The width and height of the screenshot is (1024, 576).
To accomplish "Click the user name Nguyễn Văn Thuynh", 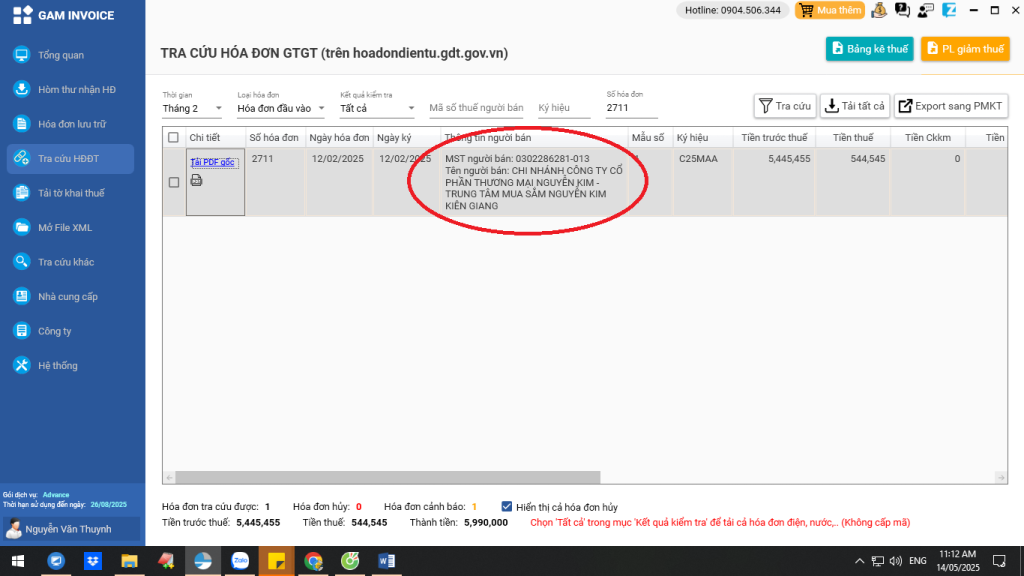I will [69, 530].
